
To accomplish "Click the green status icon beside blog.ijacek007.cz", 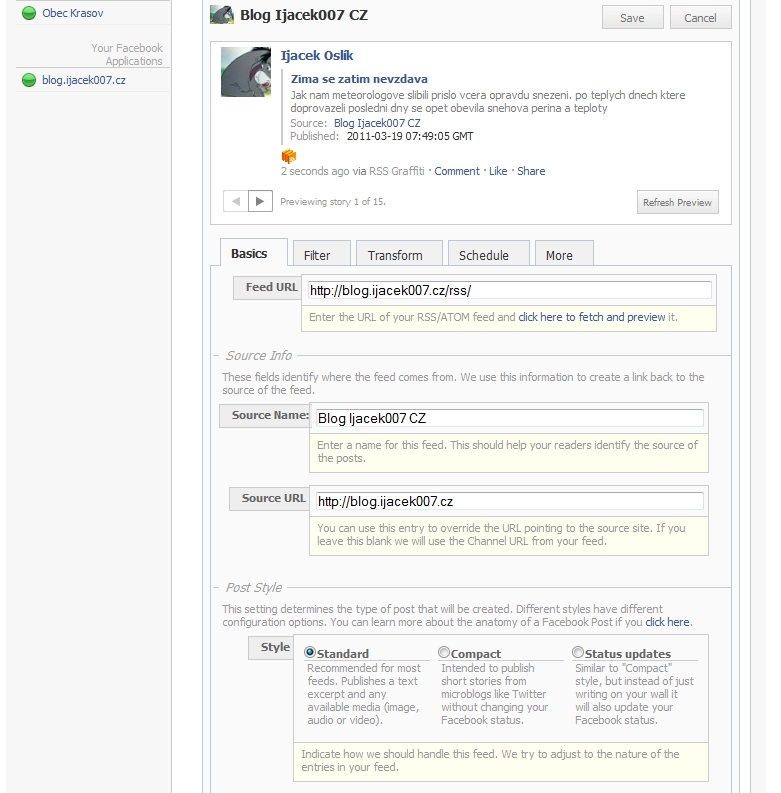I will point(29,80).
